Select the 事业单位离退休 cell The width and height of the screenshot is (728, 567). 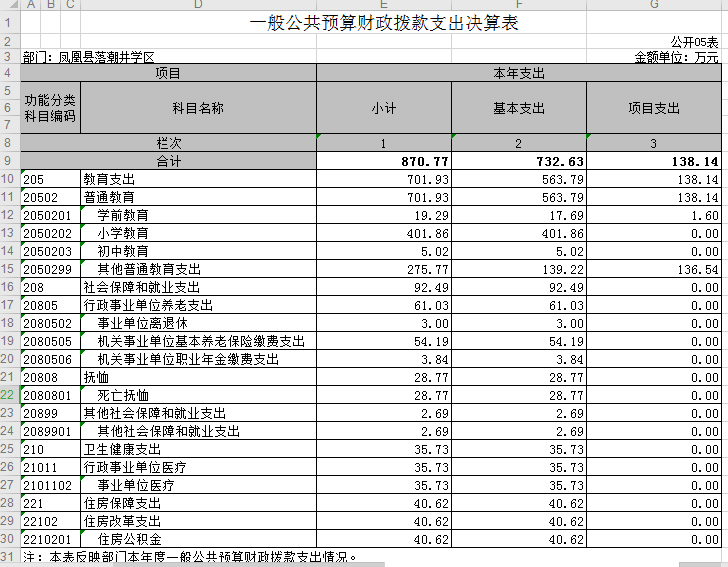pyautogui.click(x=198, y=323)
